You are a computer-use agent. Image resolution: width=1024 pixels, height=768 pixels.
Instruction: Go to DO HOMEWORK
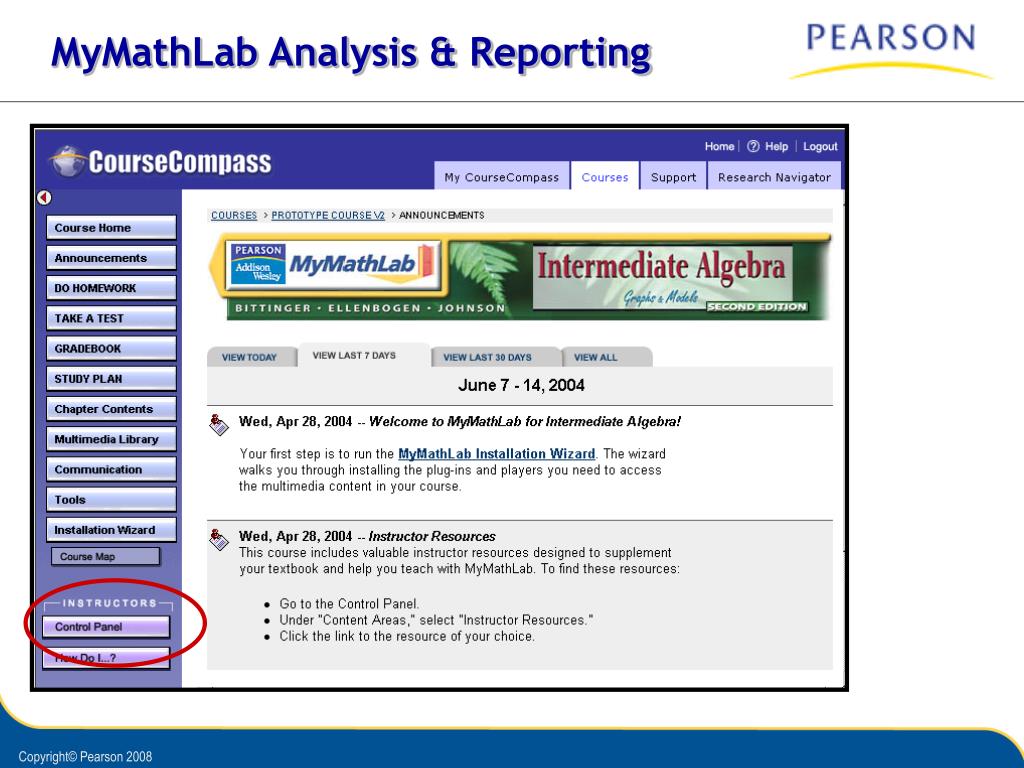tap(111, 288)
